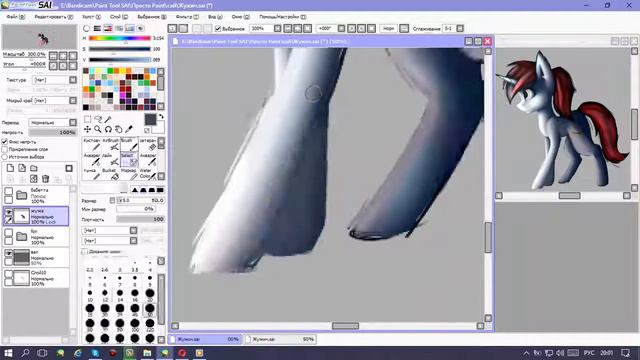Screen dimensions: 640x360
Task: Enable the checkbox below brush texture dropdowns
Action: pos(84,251)
